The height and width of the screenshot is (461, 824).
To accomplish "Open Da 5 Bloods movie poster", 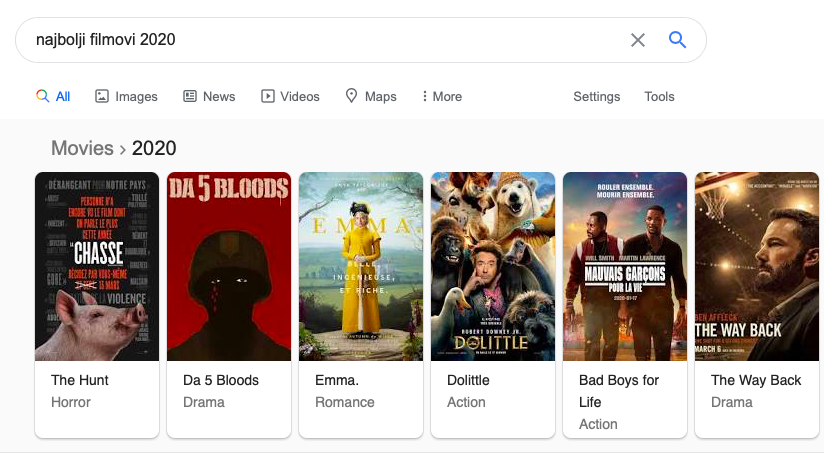I will [229, 267].
